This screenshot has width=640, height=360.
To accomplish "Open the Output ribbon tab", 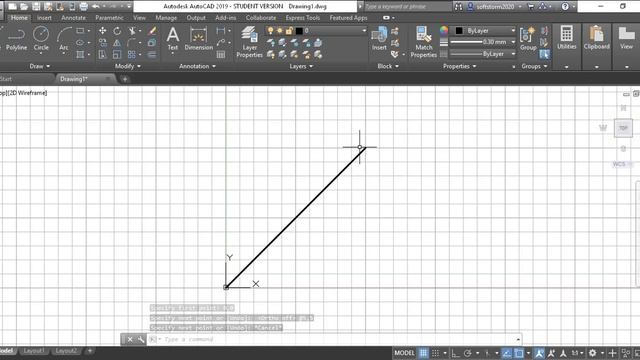I will 196,18.
